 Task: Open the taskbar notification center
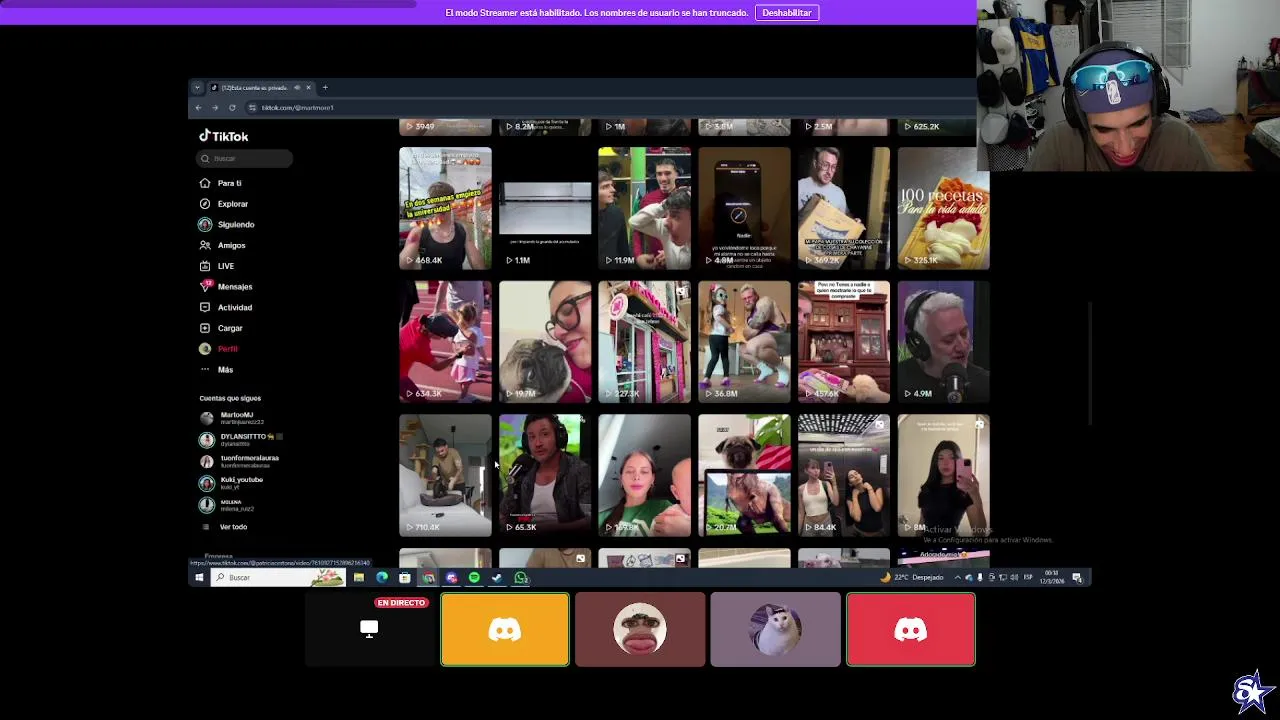coord(1077,577)
